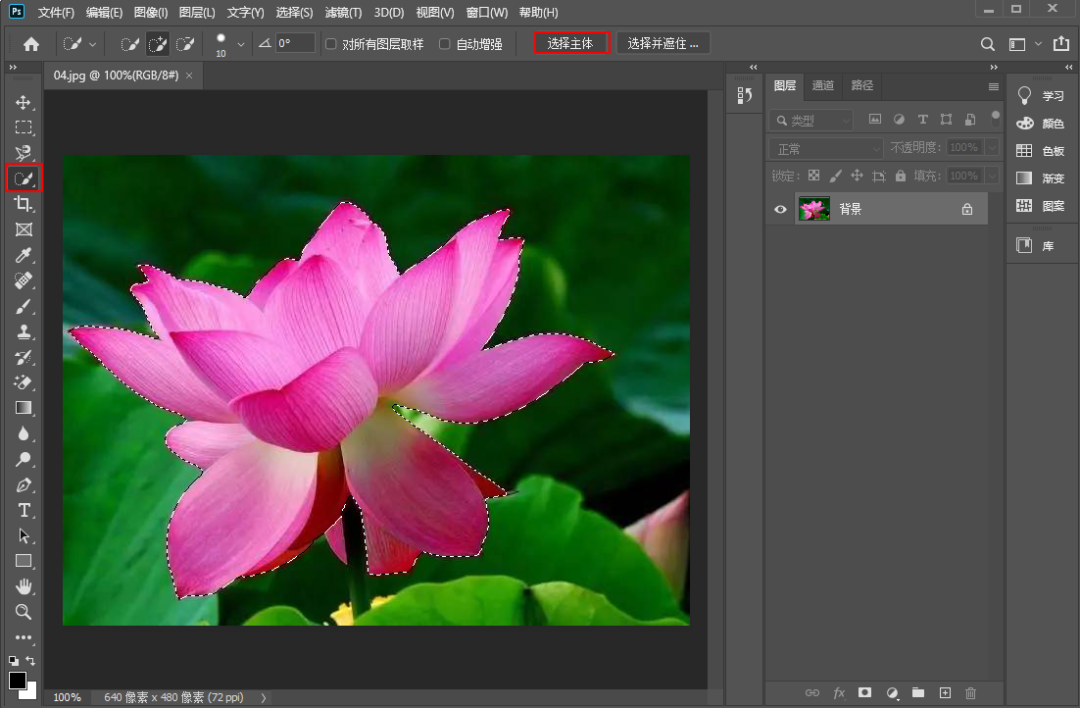Switch to the 通道 tab
1080x708 pixels.
click(x=823, y=86)
